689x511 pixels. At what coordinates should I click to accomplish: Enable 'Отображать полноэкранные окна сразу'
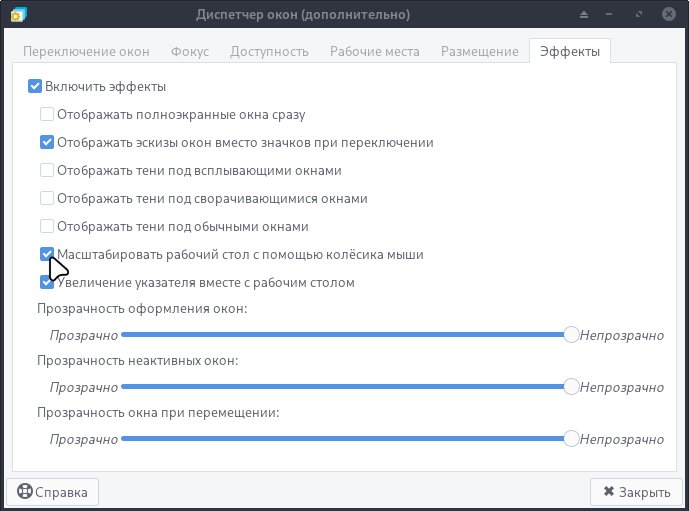click(47, 115)
